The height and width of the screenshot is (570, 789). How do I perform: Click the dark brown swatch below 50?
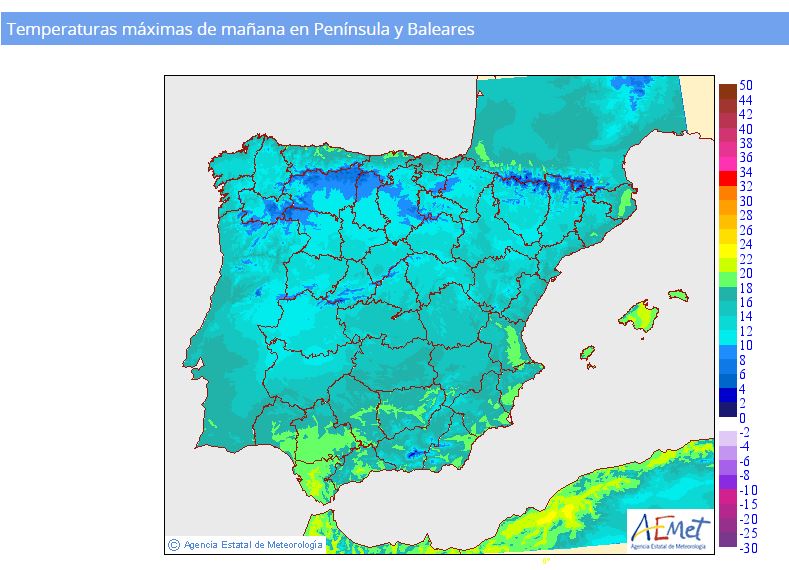[727, 93]
